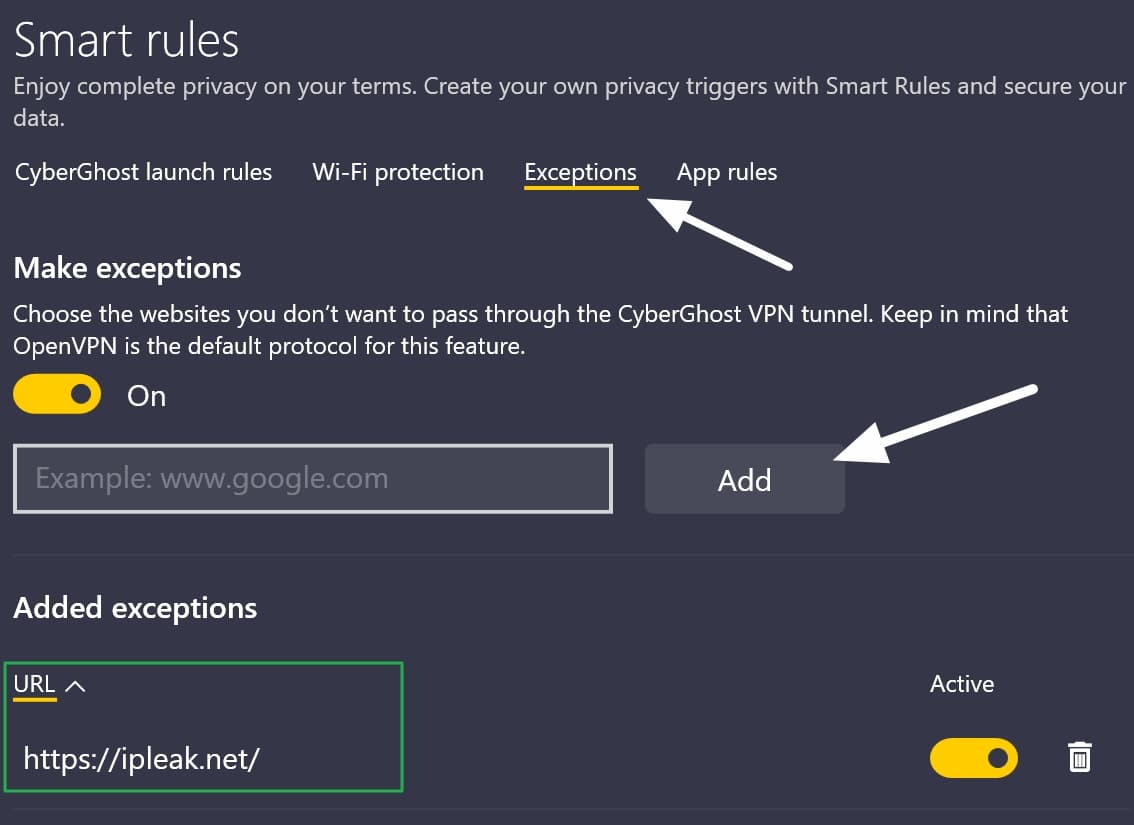The image size is (1134, 825).
Task: Select the Exceptions tab
Action: [x=581, y=173]
